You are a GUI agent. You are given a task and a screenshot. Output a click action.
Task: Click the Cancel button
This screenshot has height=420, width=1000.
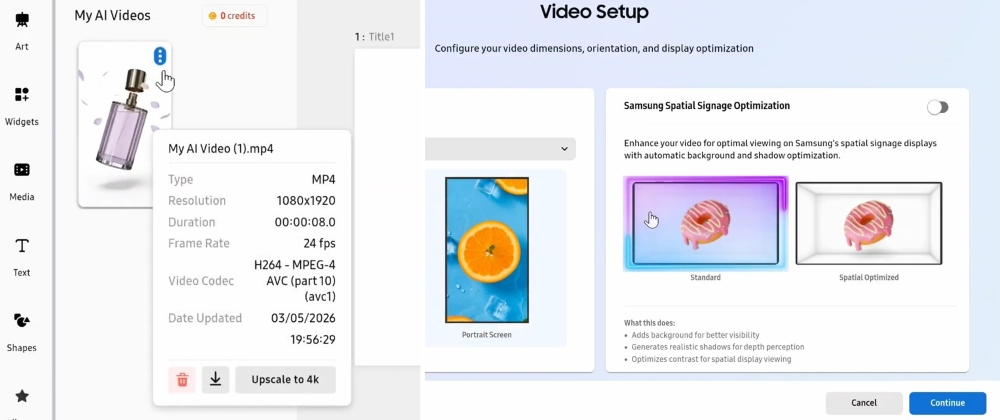(863, 403)
